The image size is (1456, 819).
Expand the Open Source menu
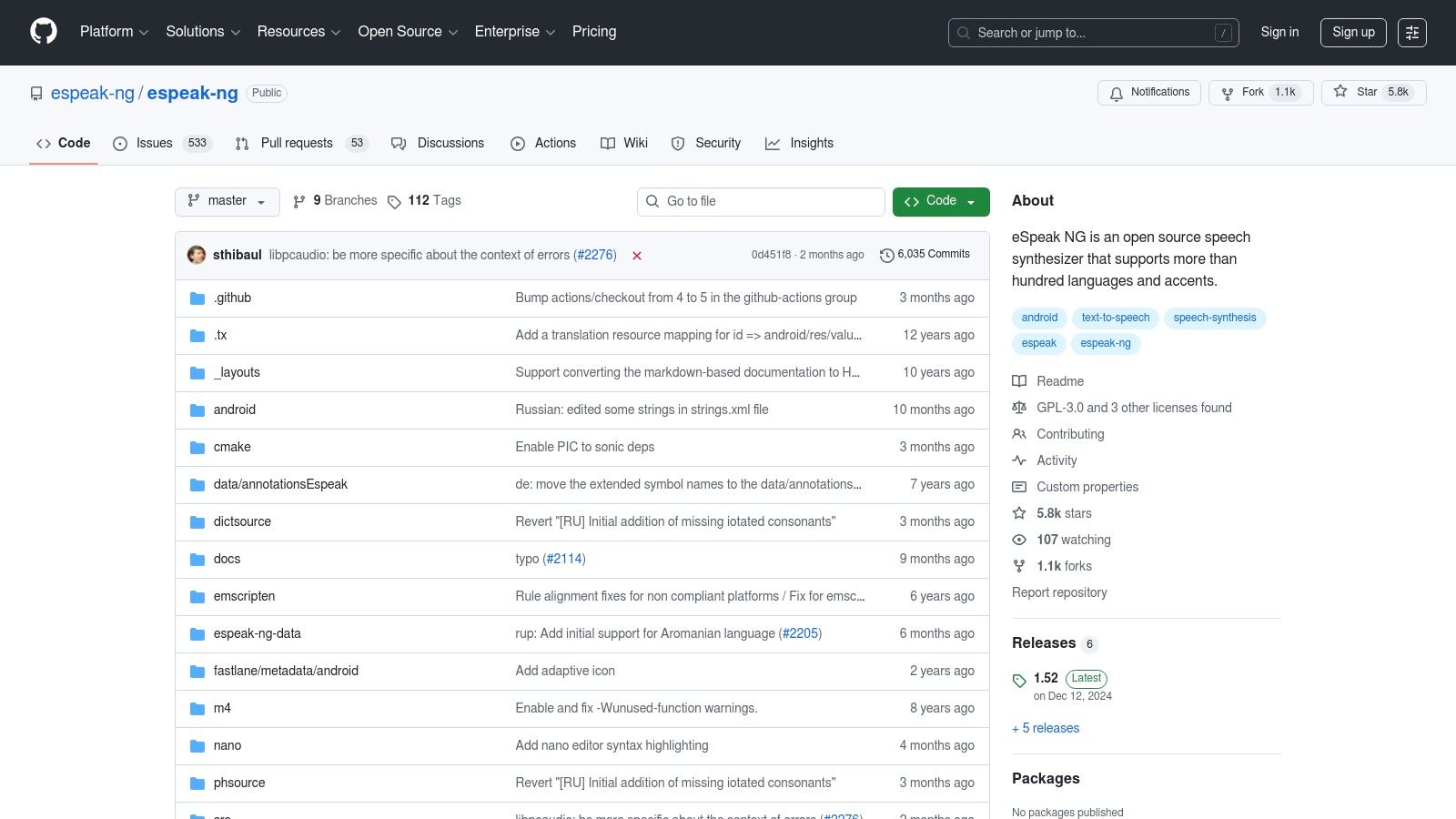click(x=407, y=32)
